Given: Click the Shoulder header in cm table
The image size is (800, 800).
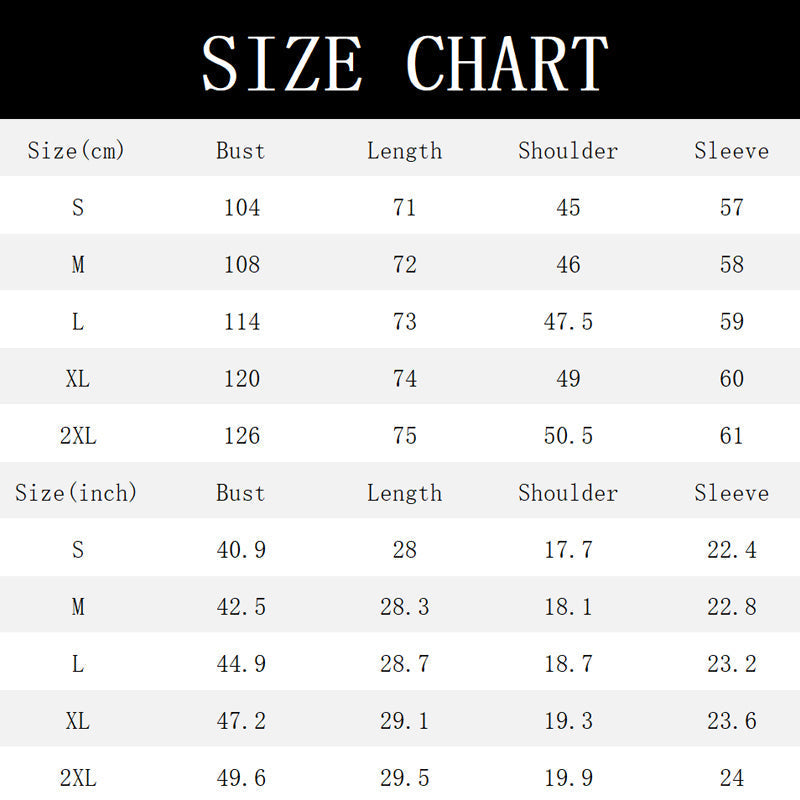Looking at the screenshot, I should point(568,151).
